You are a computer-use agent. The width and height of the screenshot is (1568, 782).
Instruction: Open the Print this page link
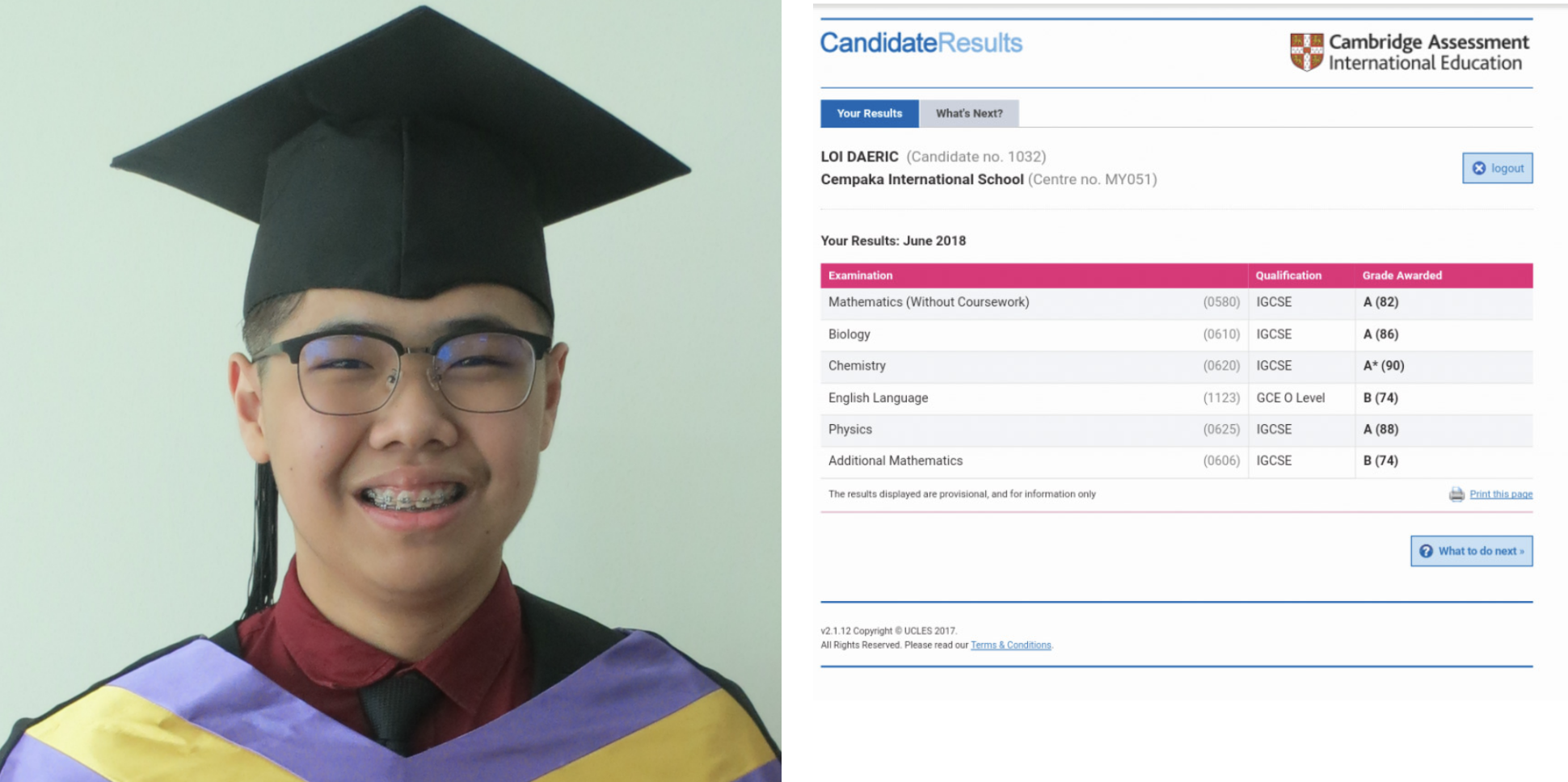pyautogui.click(x=1501, y=494)
